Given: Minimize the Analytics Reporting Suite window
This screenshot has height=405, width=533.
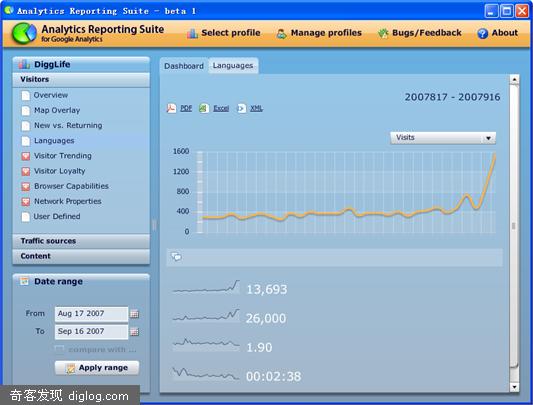Looking at the screenshot, I should point(491,11).
